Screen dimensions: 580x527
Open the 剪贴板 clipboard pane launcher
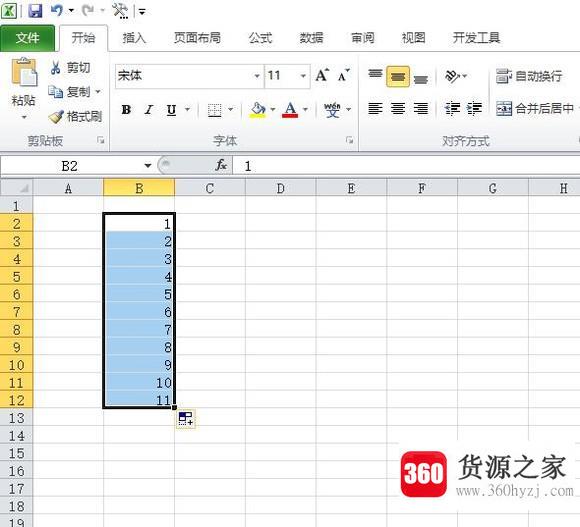101,140
